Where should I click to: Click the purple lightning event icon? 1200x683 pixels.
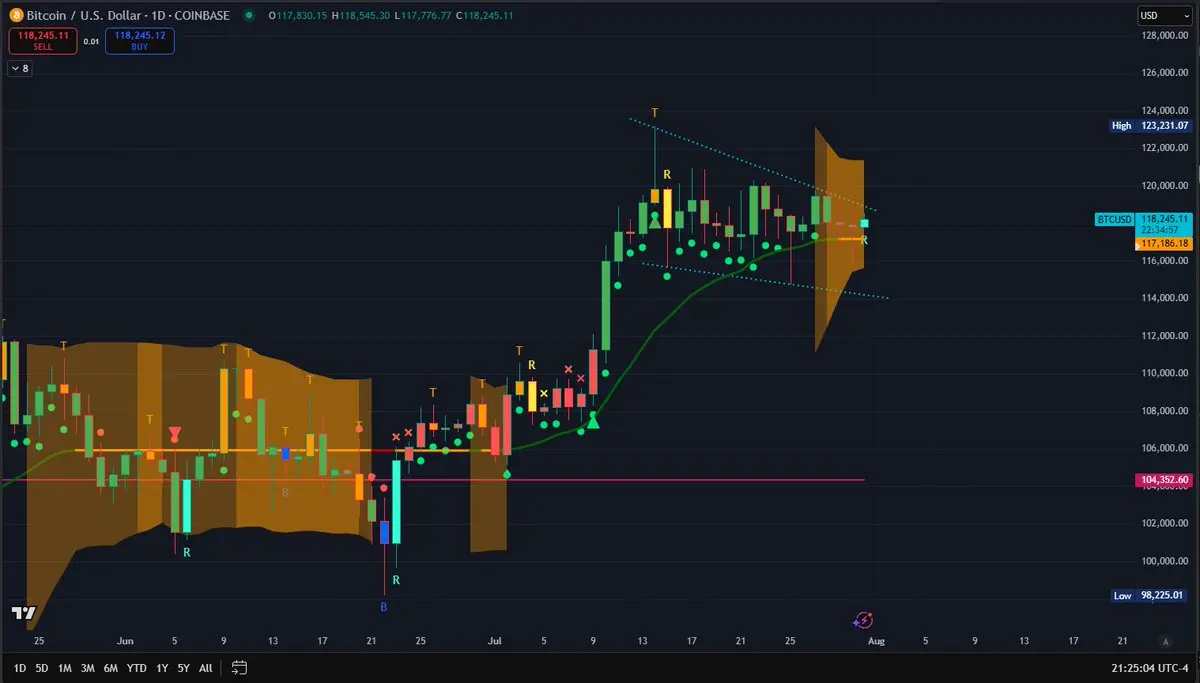point(865,621)
